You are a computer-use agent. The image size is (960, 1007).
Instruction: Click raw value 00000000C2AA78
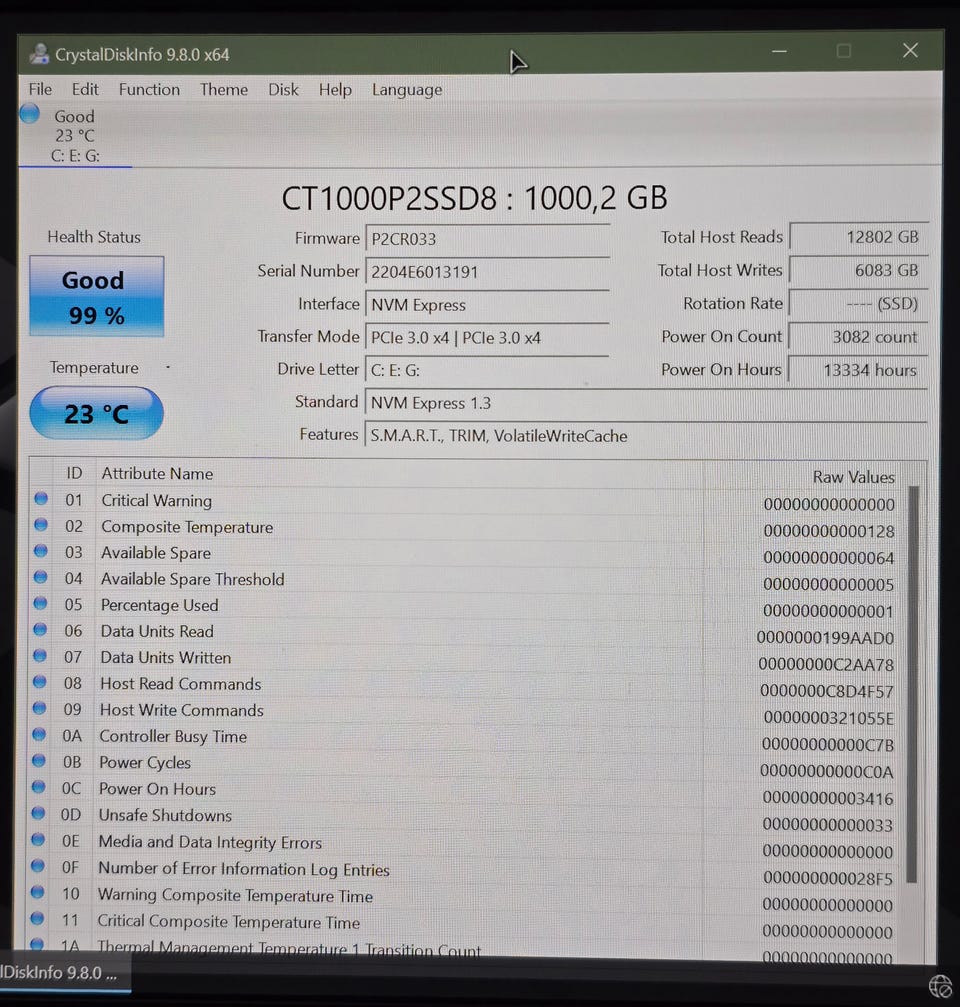pos(826,665)
